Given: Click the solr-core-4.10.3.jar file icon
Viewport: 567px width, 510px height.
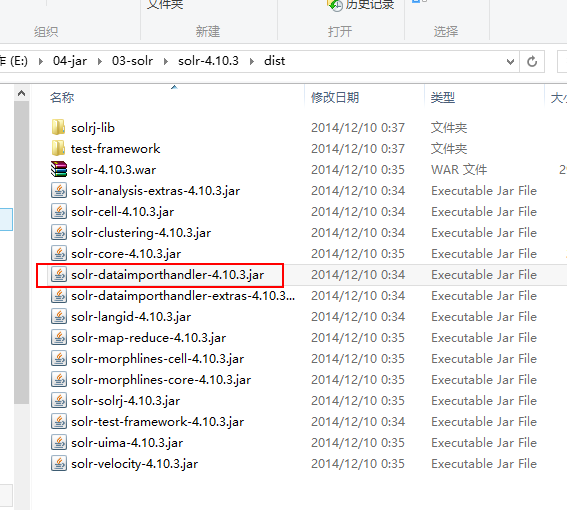Looking at the screenshot, I should (59, 253).
